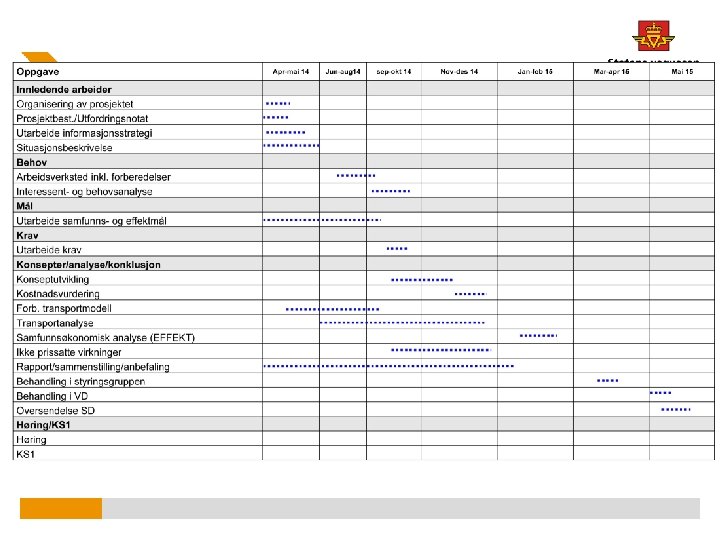720x540 pixels.
Task: Click the 'Innledende arbeider' section heading
Action: (64, 90)
